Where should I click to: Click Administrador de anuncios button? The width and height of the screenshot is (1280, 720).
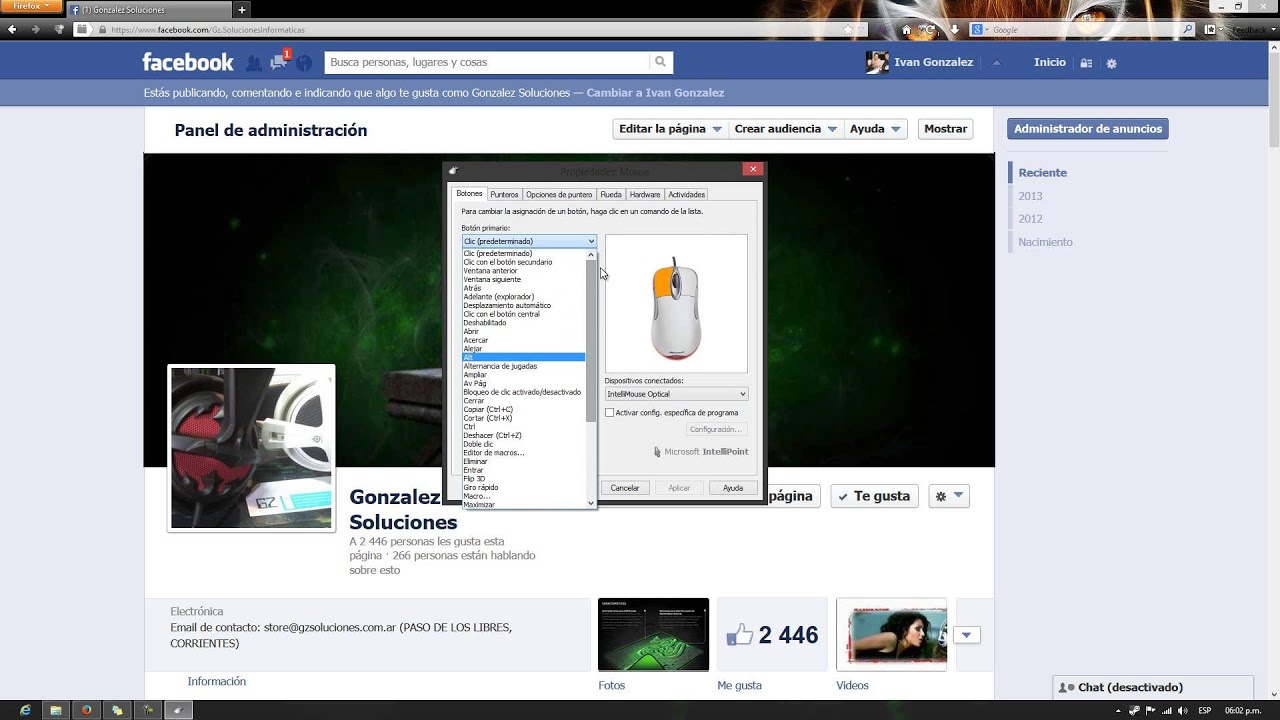[1088, 129]
